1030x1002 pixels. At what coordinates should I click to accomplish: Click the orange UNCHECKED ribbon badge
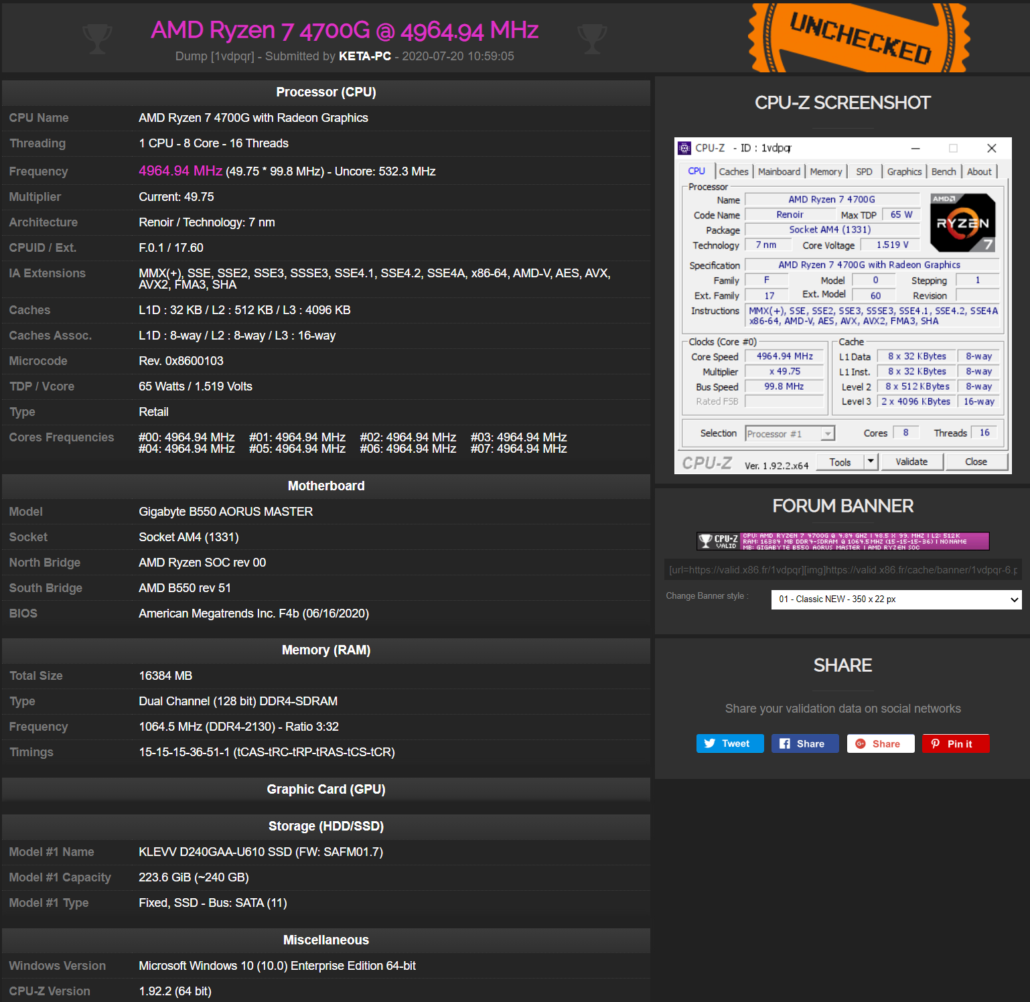click(858, 37)
